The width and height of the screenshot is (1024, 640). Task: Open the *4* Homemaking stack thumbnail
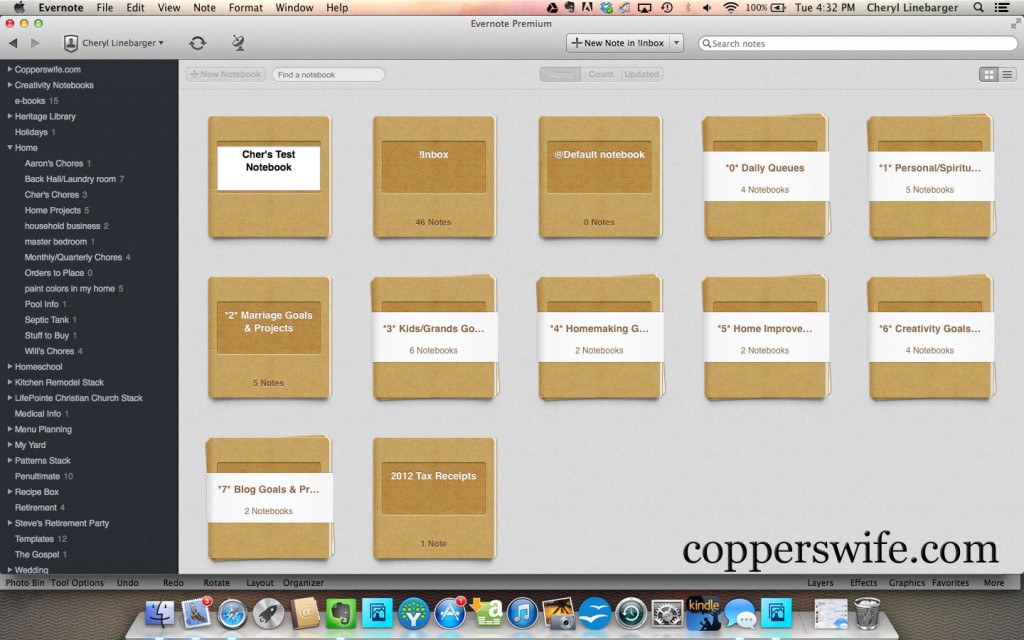[x=600, y=338]
